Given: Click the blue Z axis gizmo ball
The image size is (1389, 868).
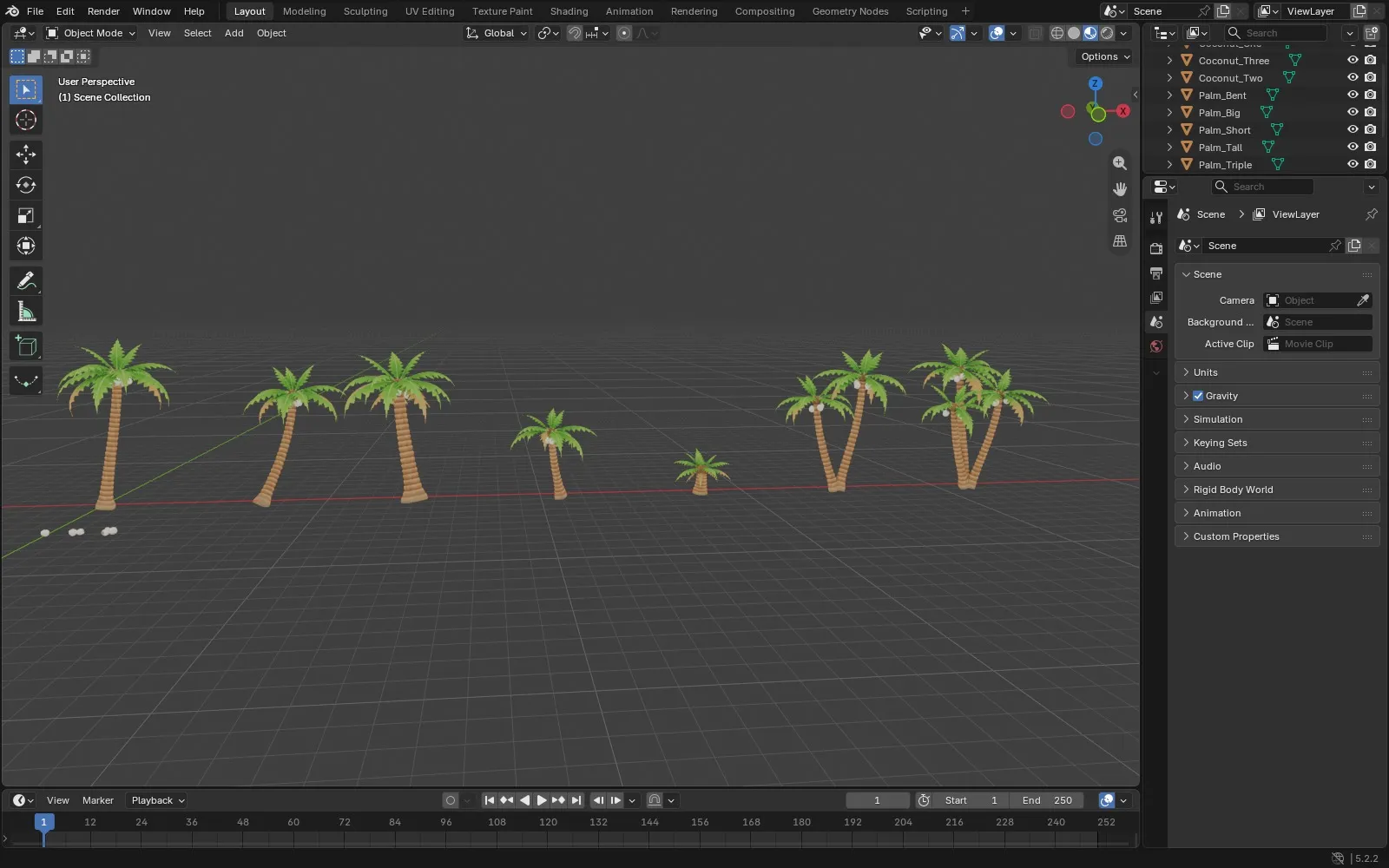Looking at the screenshot, I should [1096, 83].
